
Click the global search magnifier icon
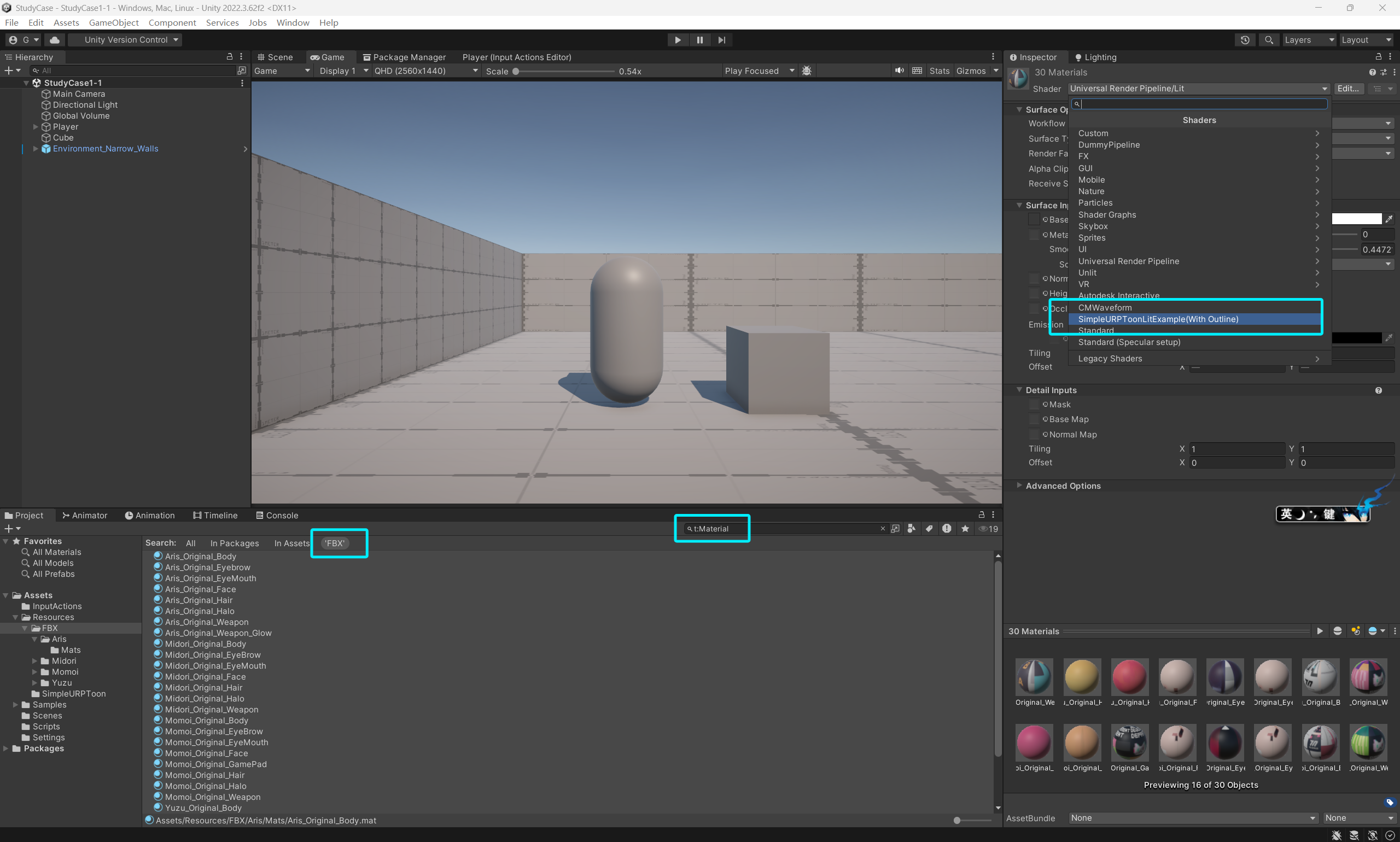1268,40
